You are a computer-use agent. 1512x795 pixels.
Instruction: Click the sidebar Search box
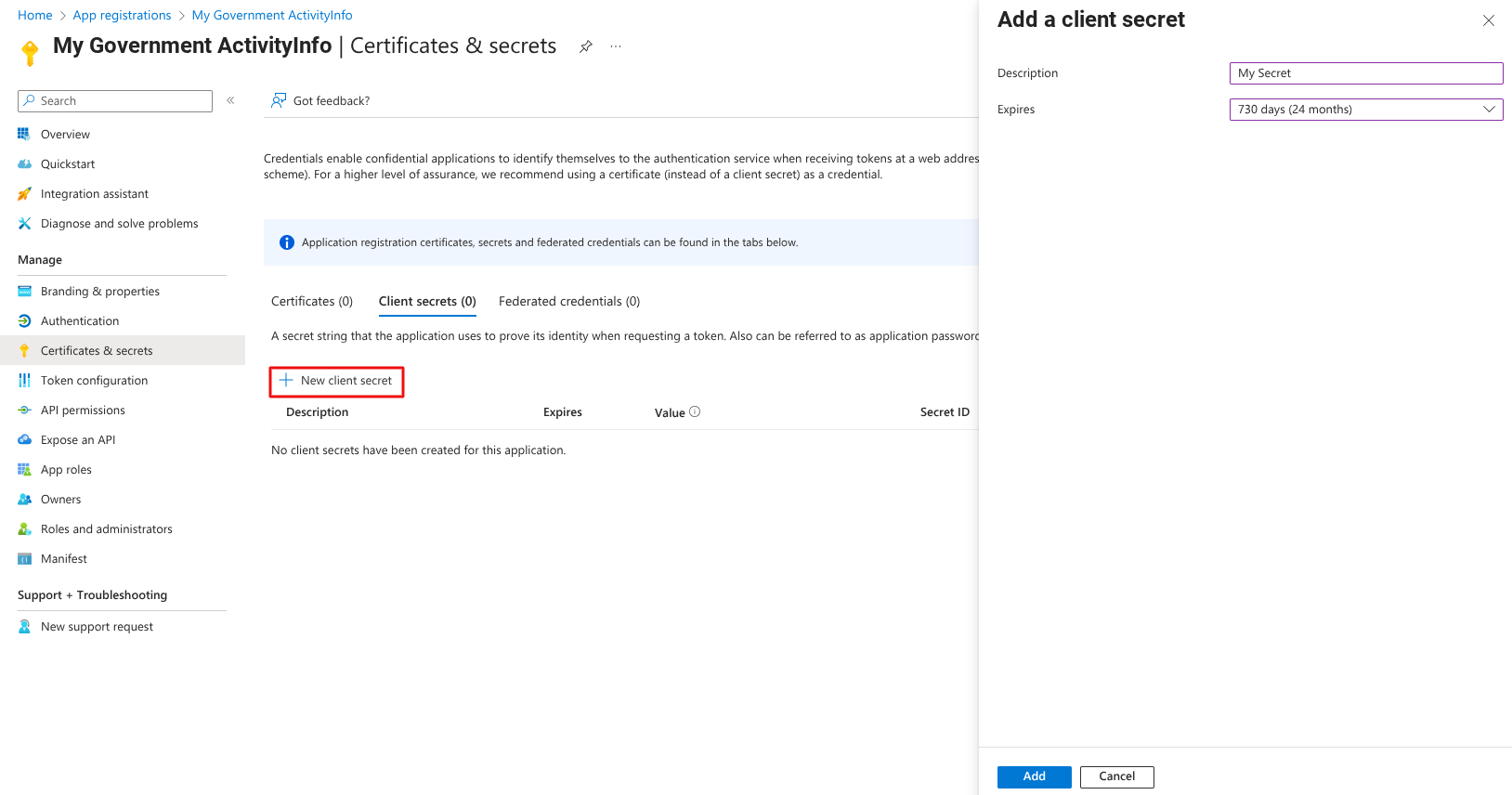[115, 101]
